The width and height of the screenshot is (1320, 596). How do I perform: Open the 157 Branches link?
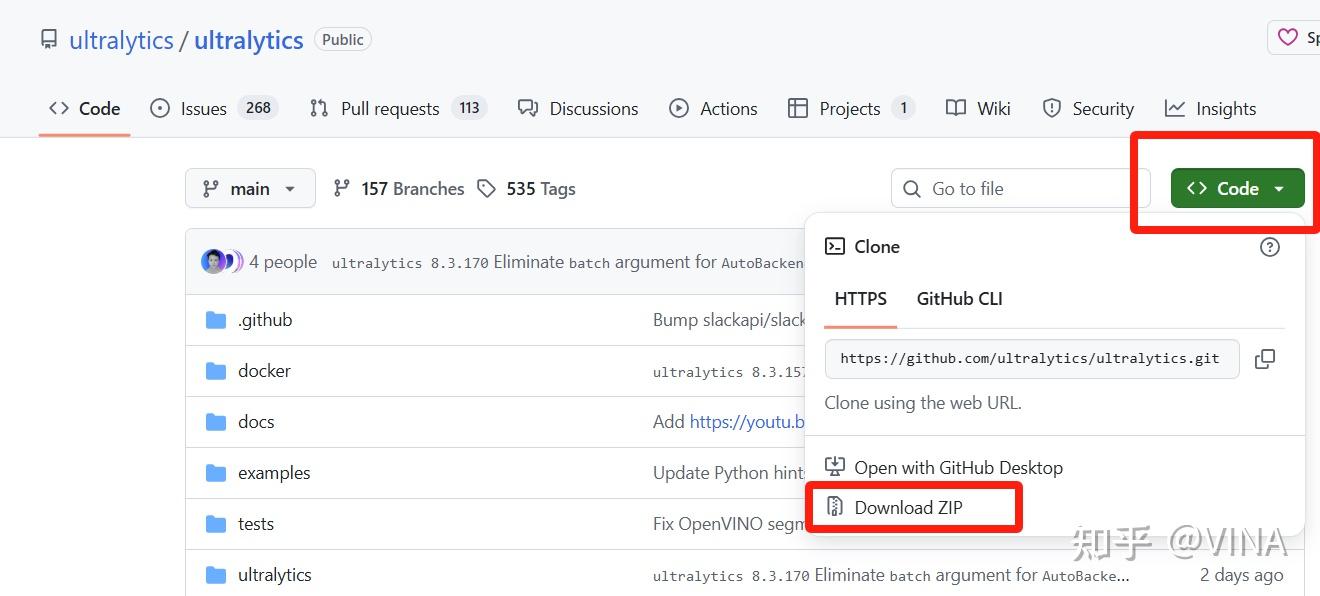(x=400, y=189)
